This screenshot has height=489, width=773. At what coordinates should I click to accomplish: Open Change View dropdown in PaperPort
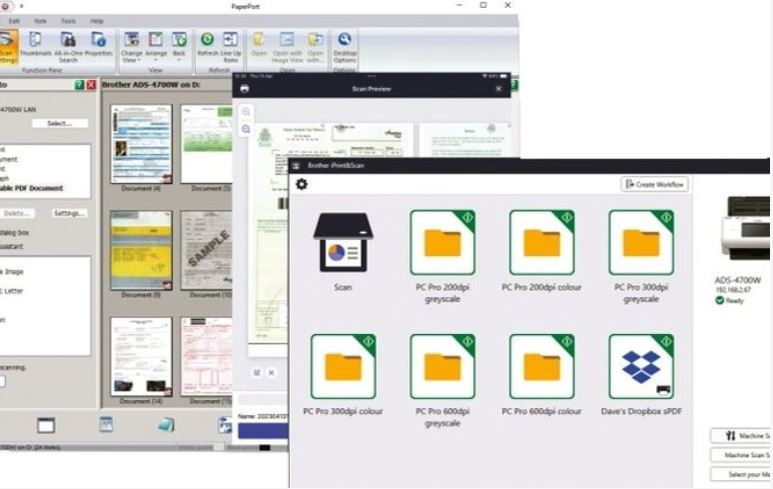point(132,47)
